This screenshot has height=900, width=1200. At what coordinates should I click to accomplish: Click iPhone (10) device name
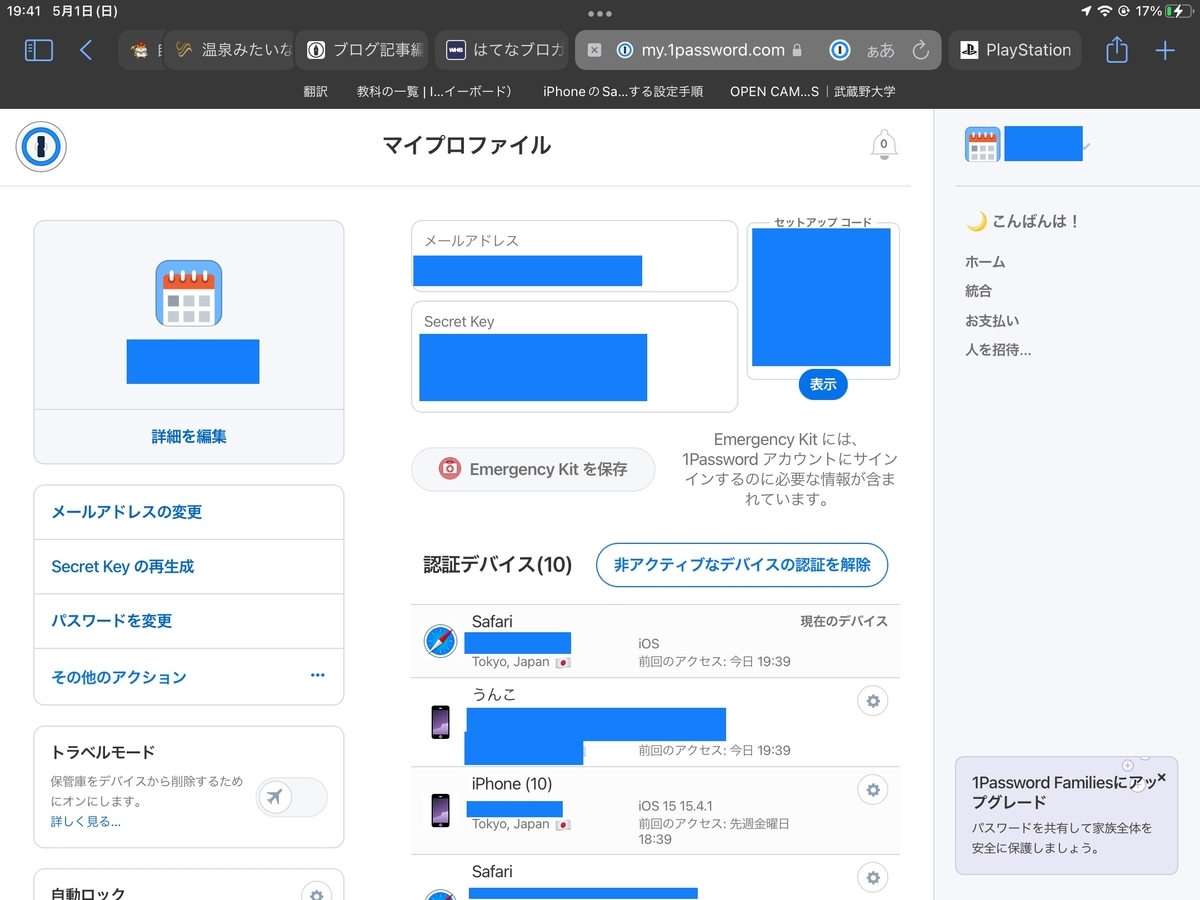pyautogui.click(x=512, y=783)
